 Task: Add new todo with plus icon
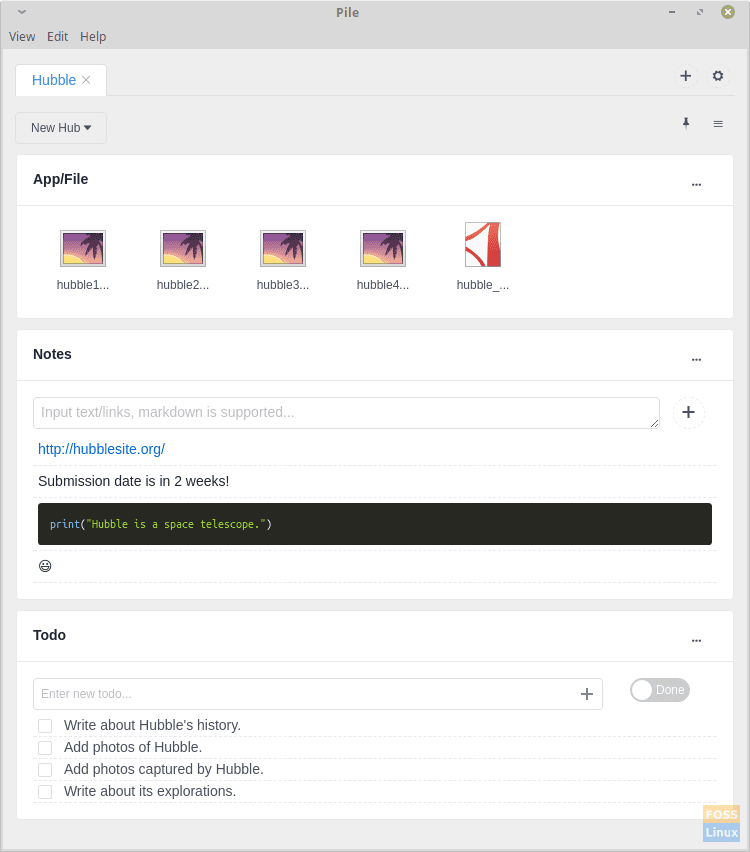[x=586, y=694]
